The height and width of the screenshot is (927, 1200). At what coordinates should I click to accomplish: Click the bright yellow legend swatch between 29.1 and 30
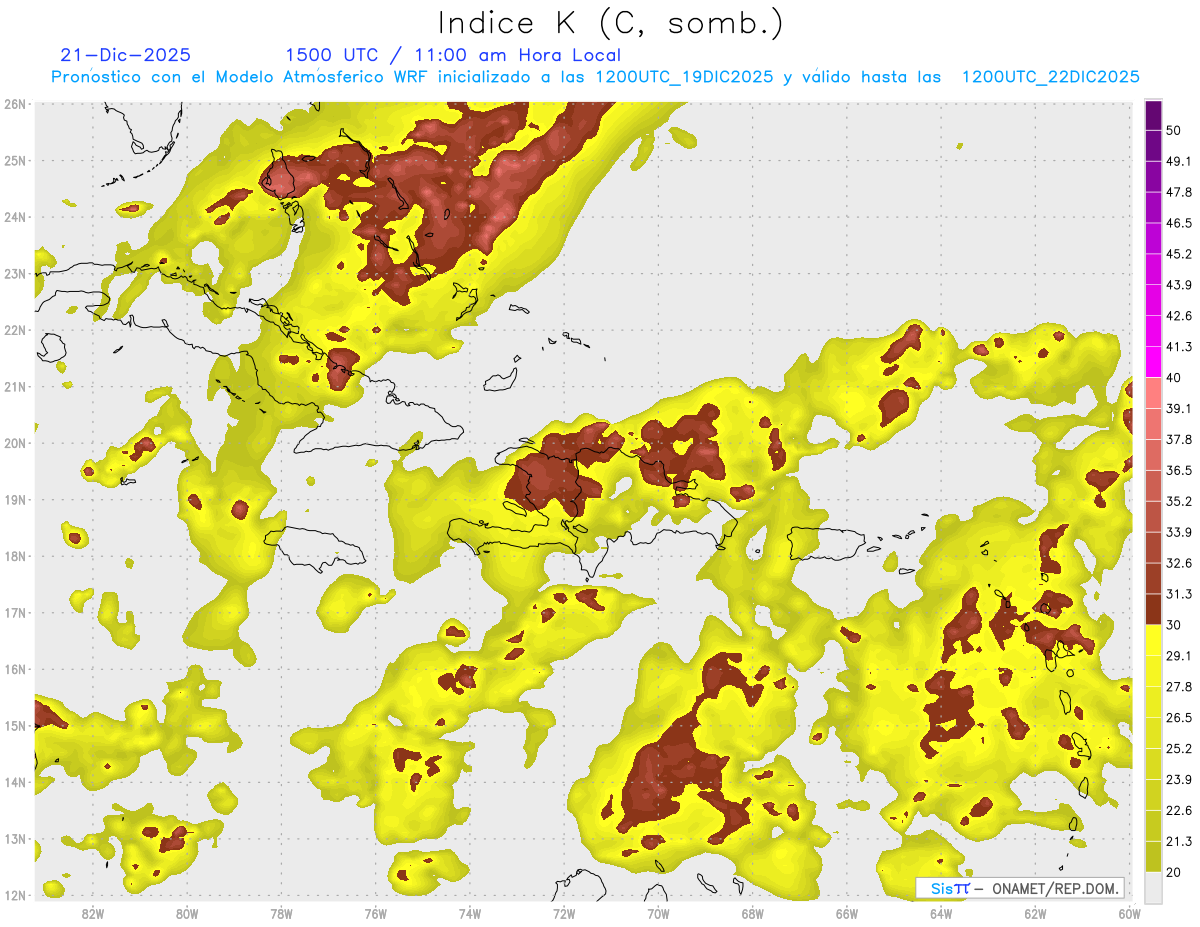coord(1154,640)
